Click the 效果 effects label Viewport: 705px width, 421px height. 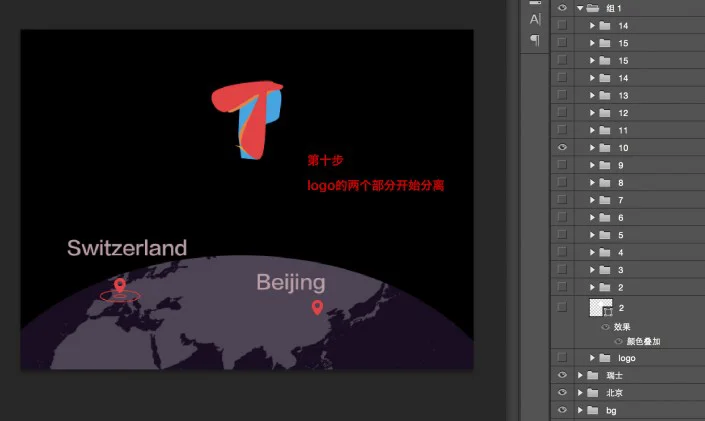click(x=622, y=327)
